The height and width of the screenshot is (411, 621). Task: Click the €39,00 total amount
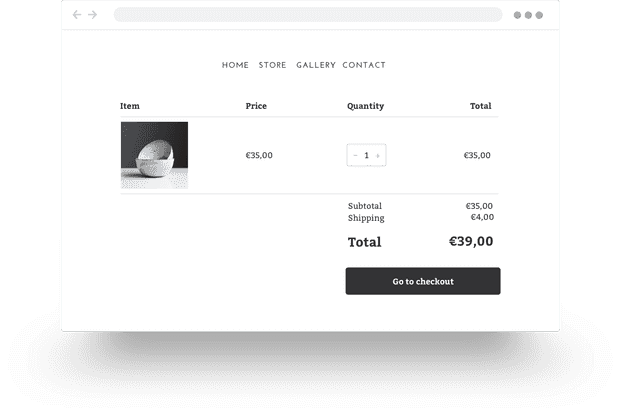[x=471, y=242]
